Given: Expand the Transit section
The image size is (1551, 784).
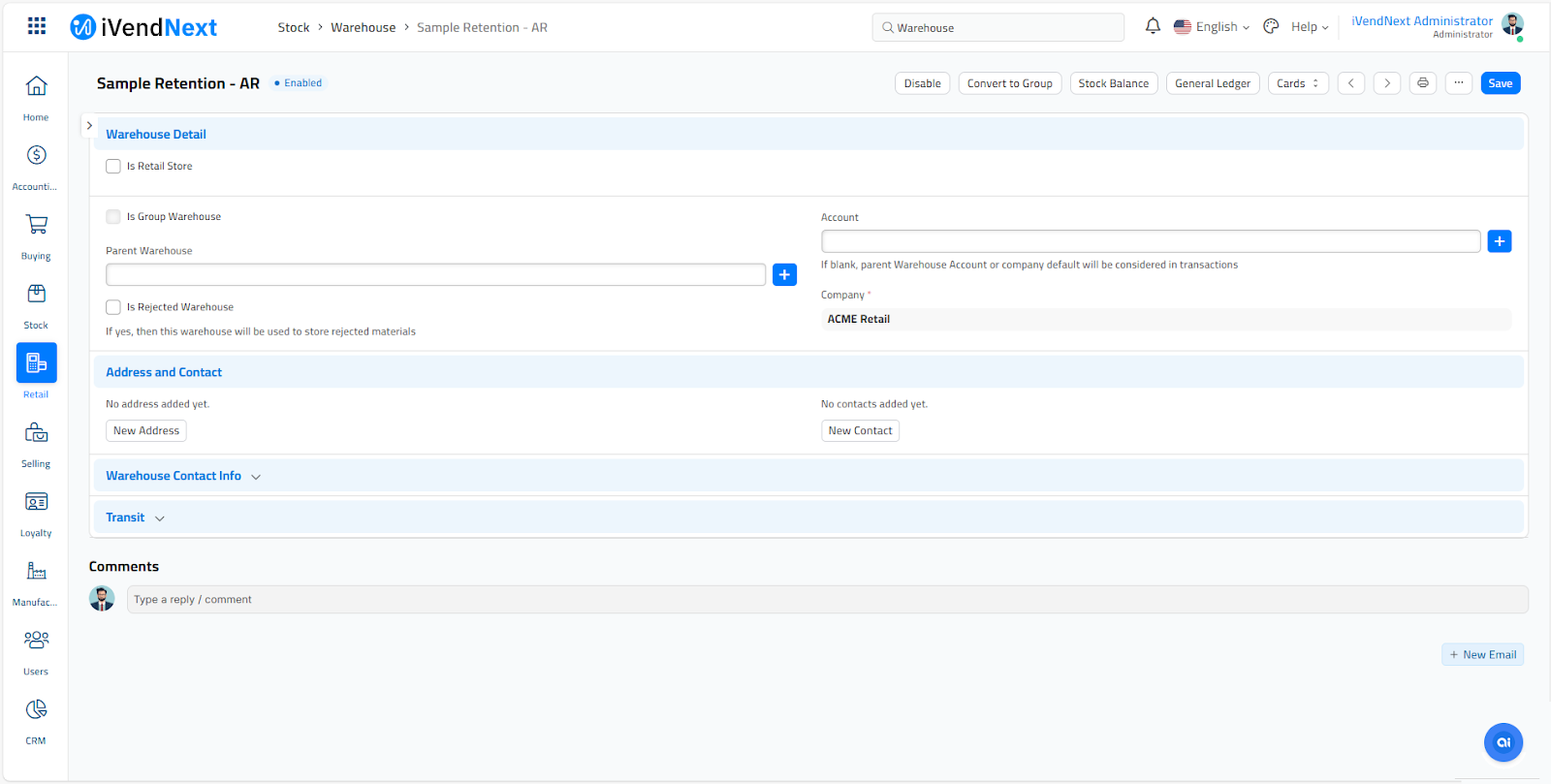Looking at the screenshot, I should (135, 517).
